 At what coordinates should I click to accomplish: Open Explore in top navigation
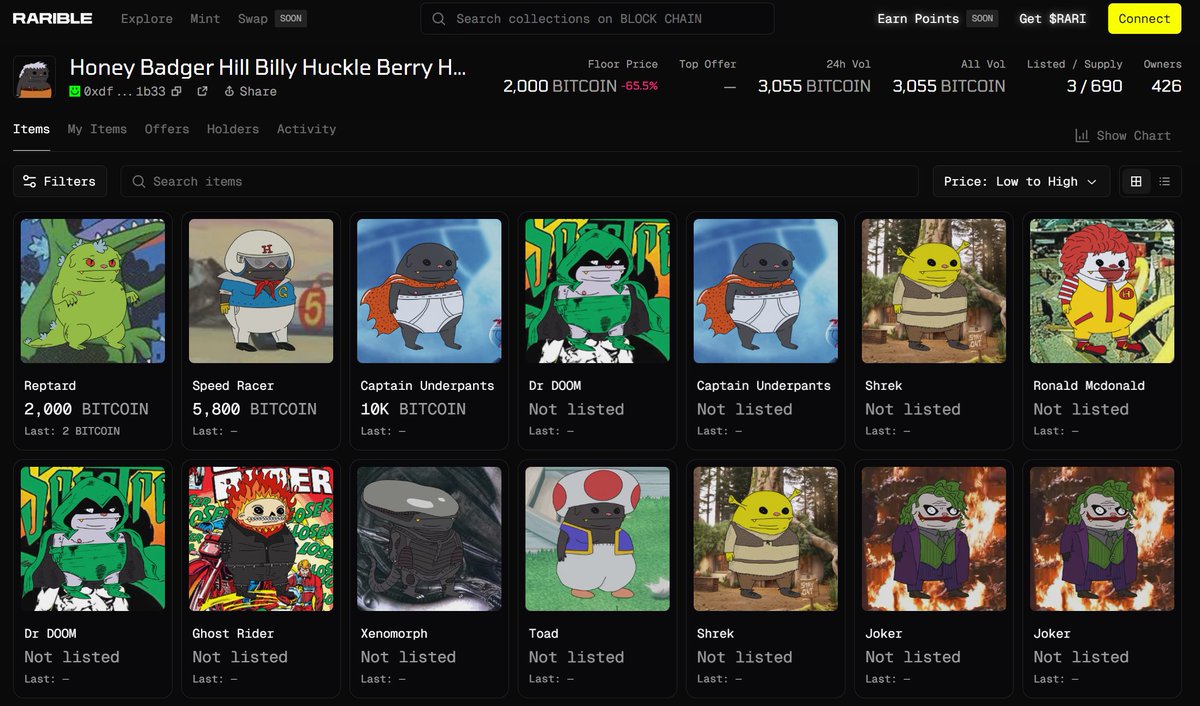(x=146, y=18)
